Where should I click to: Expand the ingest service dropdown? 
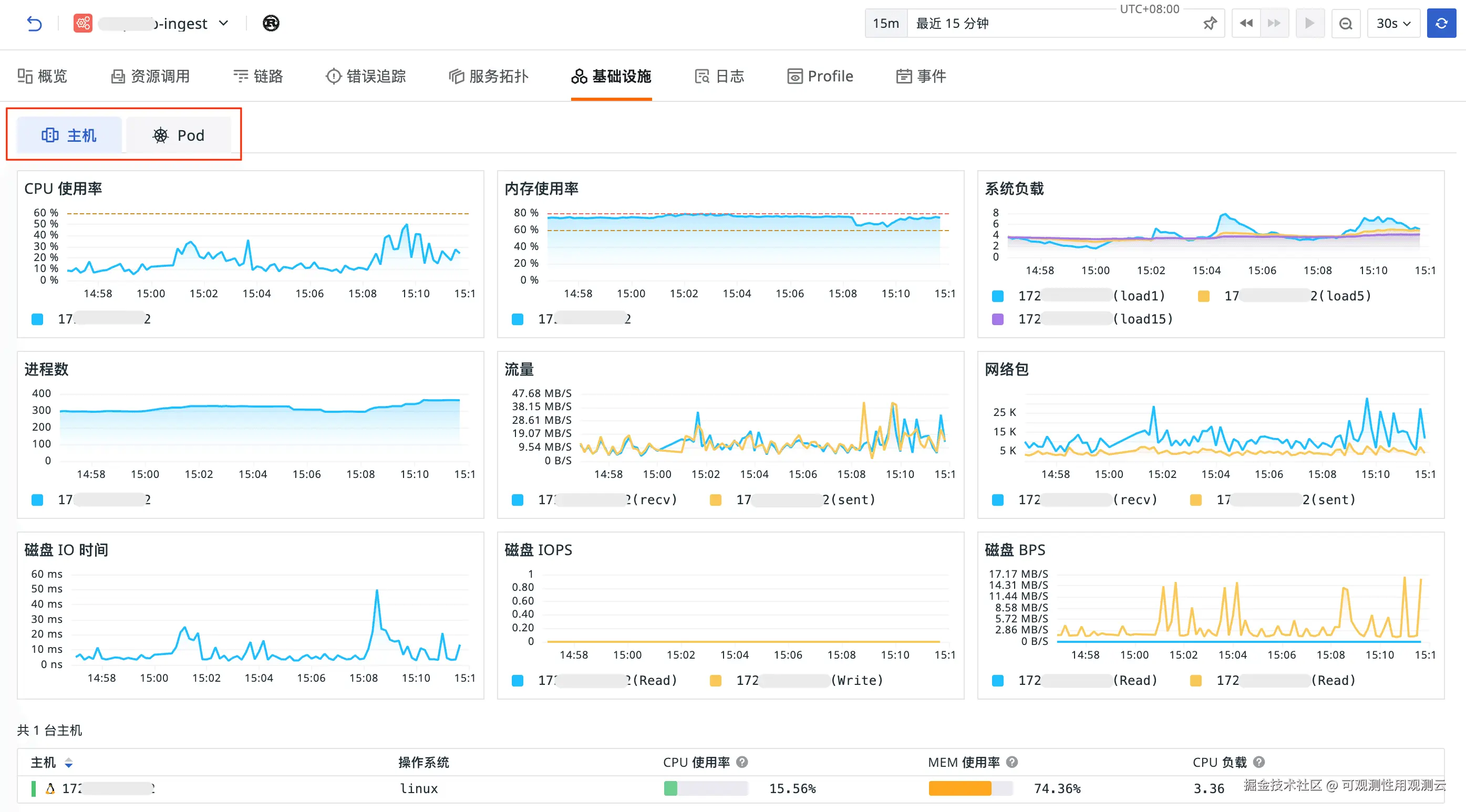pyautogui.click(x=224, y=23)
